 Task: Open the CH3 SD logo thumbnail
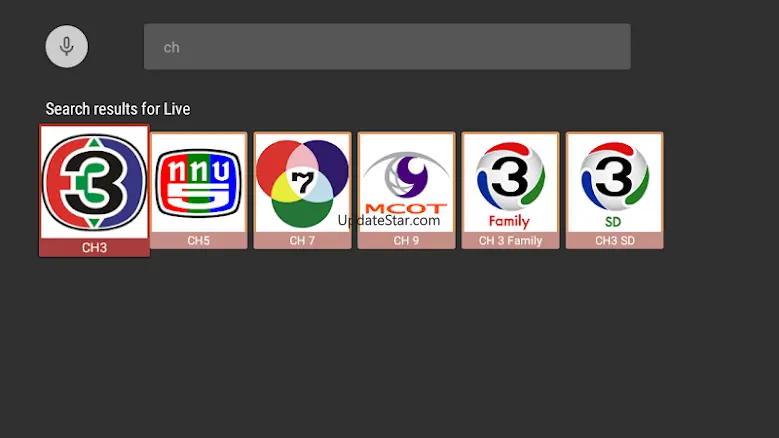(615, 183)
